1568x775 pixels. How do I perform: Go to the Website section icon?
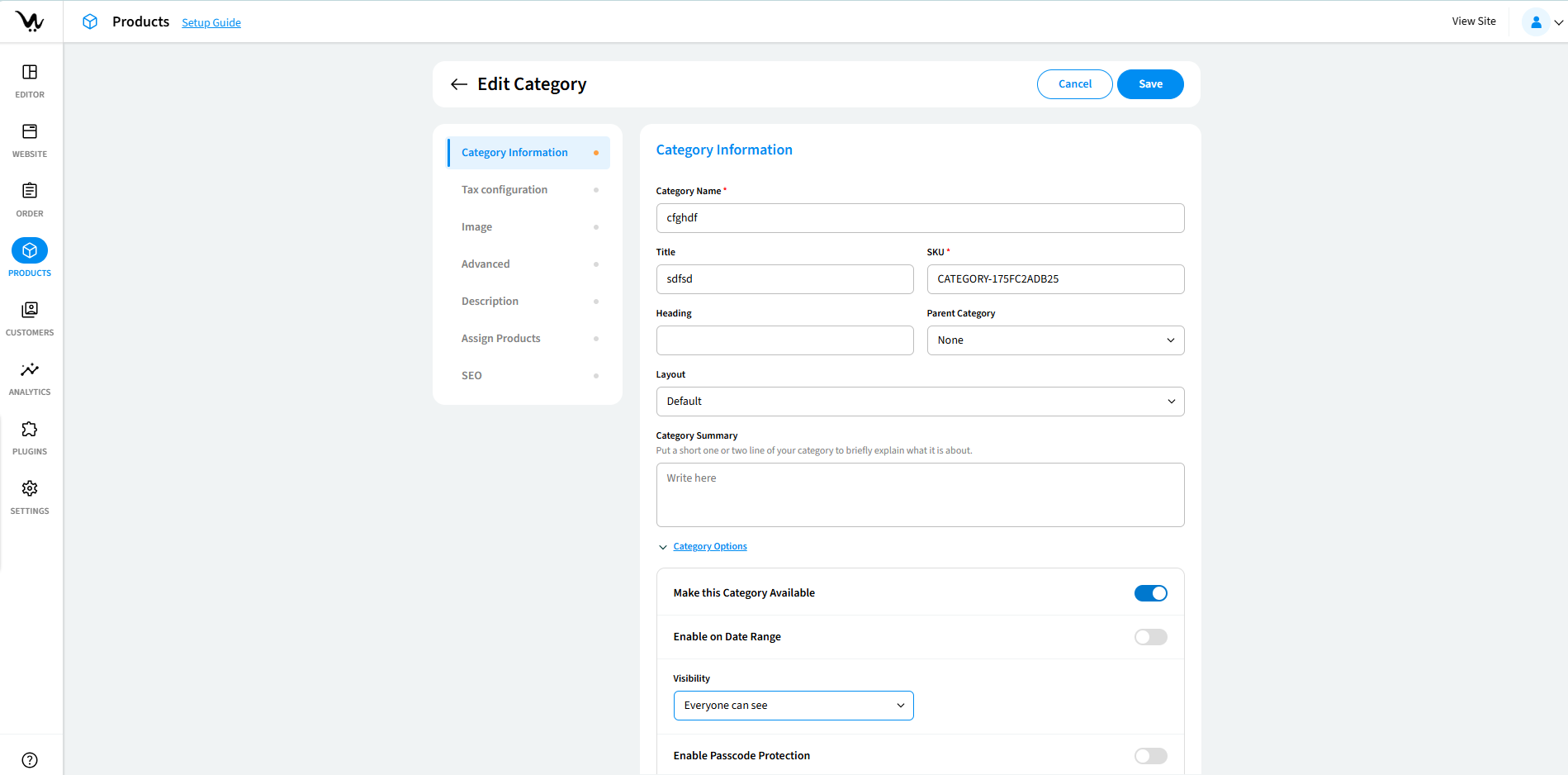coord(30,132)
